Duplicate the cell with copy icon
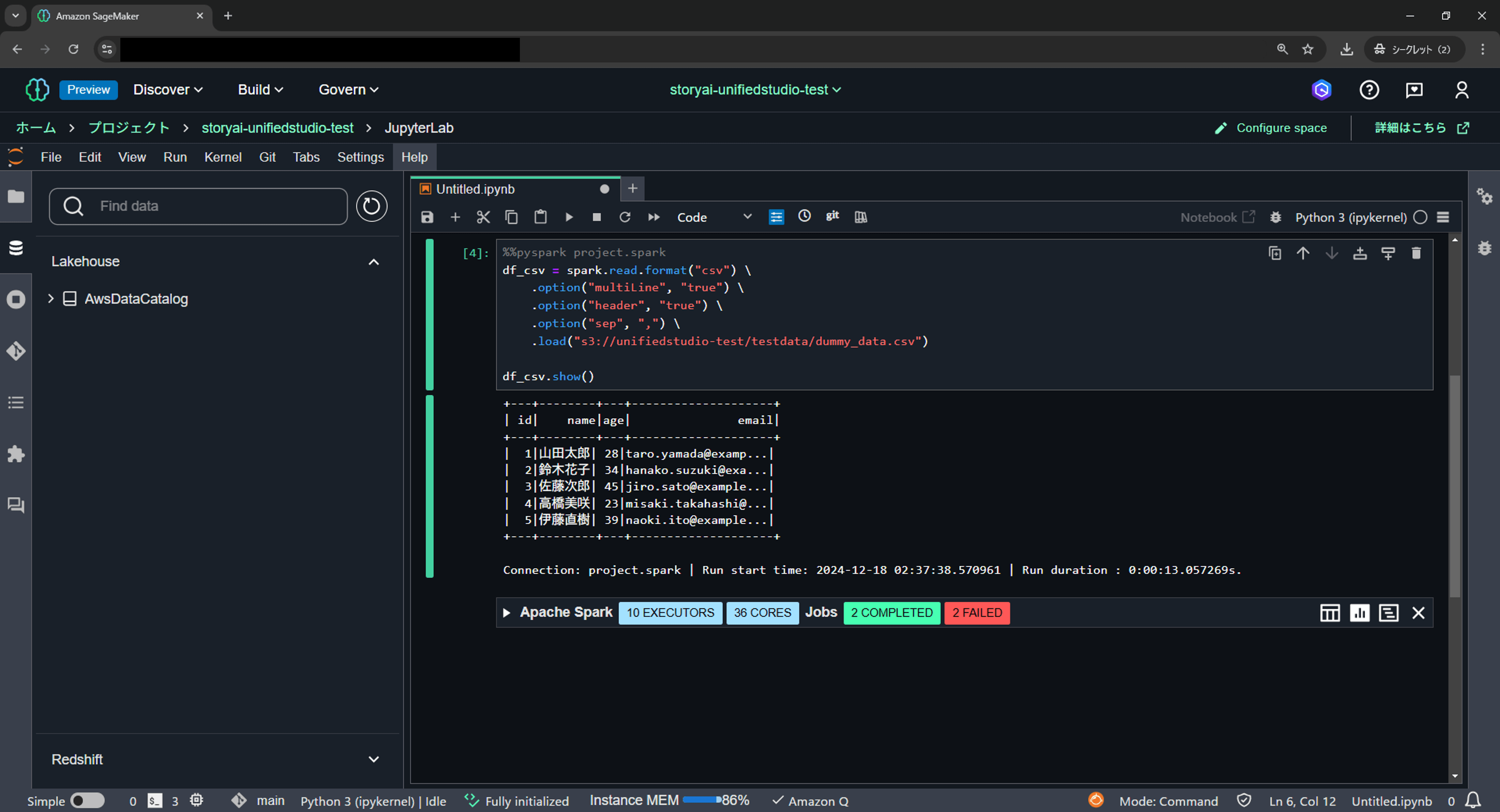This screenshot has height=812, width=1500. click(x=1275, y=253)
